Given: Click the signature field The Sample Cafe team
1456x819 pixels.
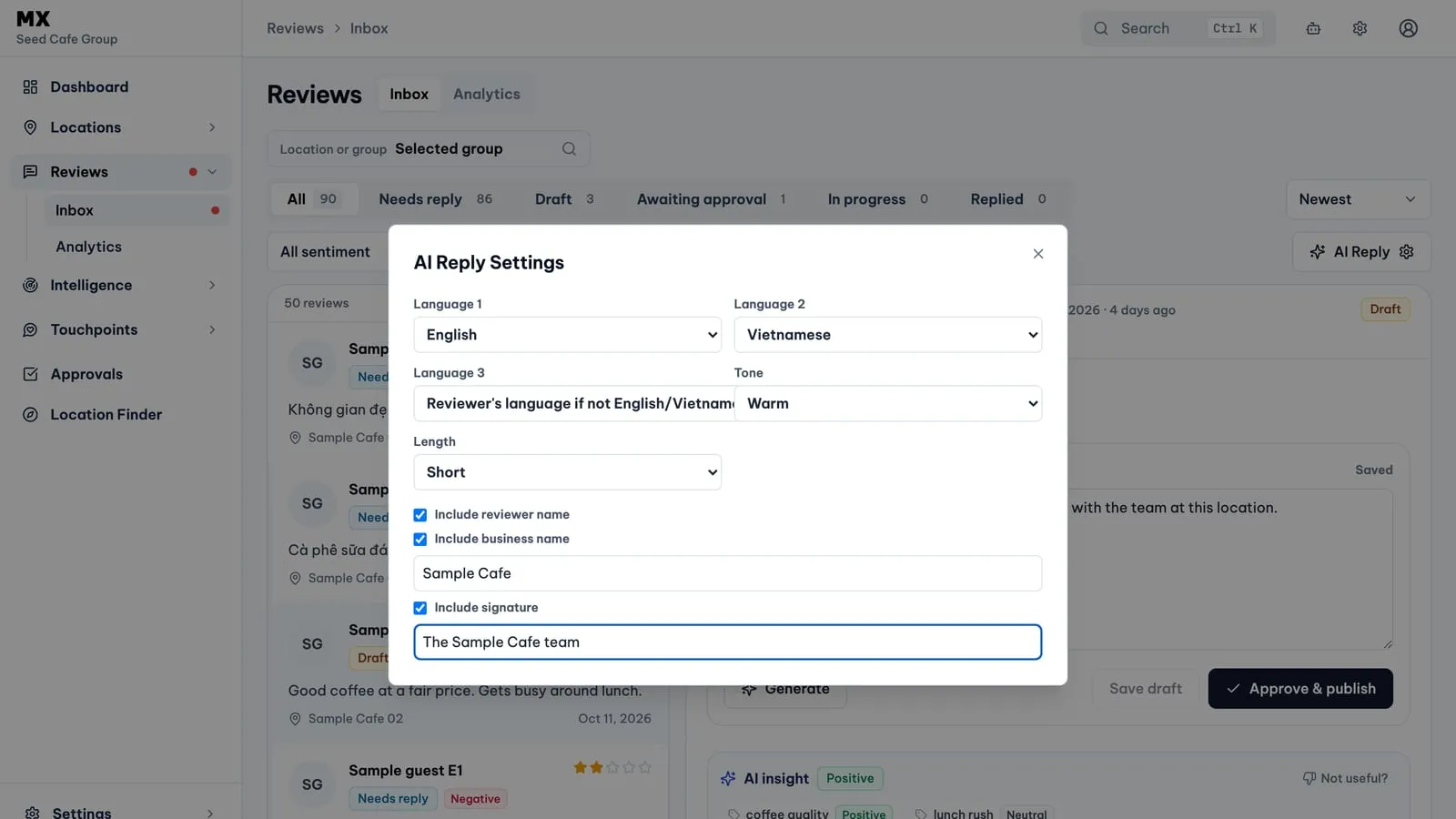Looking at the screenshot, I should click(x=728, y=642).
